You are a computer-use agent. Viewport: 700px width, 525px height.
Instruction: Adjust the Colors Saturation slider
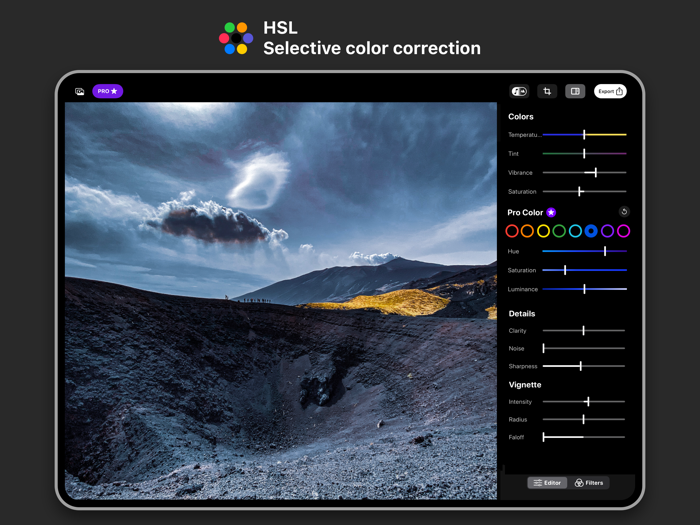(x=584, y=192)
